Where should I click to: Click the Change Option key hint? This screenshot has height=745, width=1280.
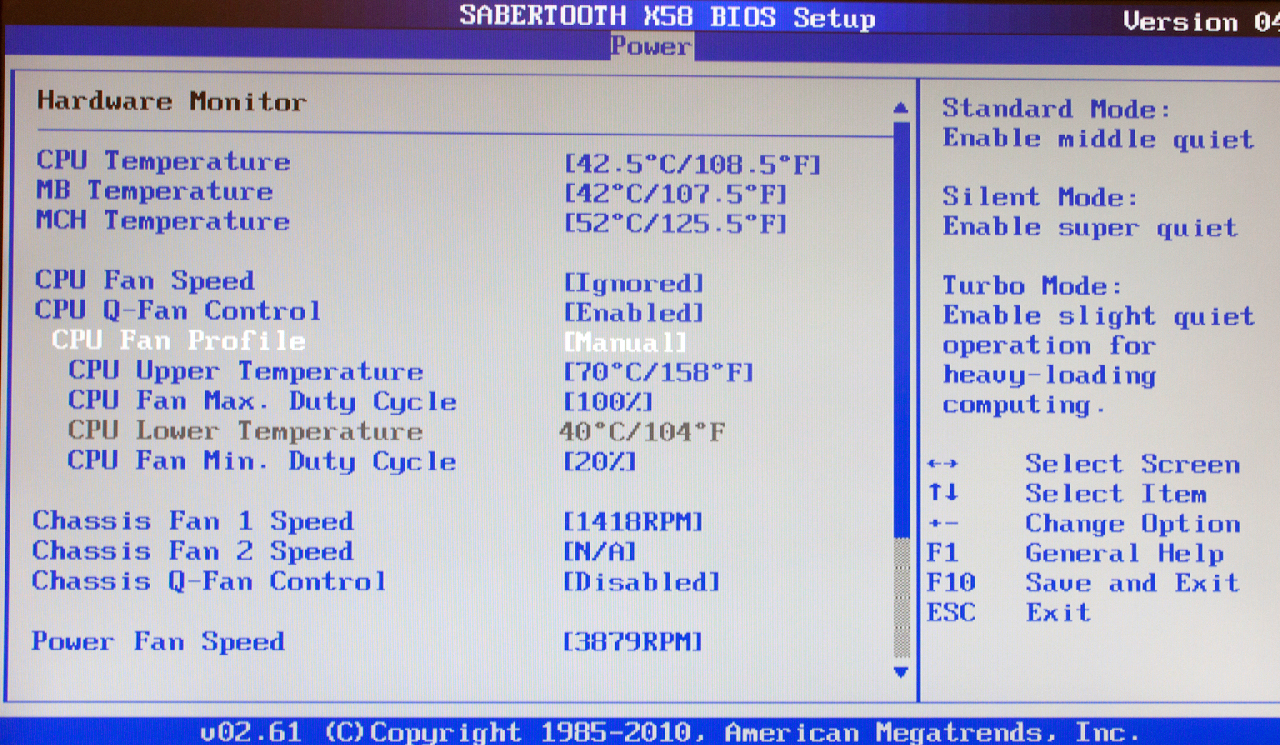click(x=1132, y=524)
